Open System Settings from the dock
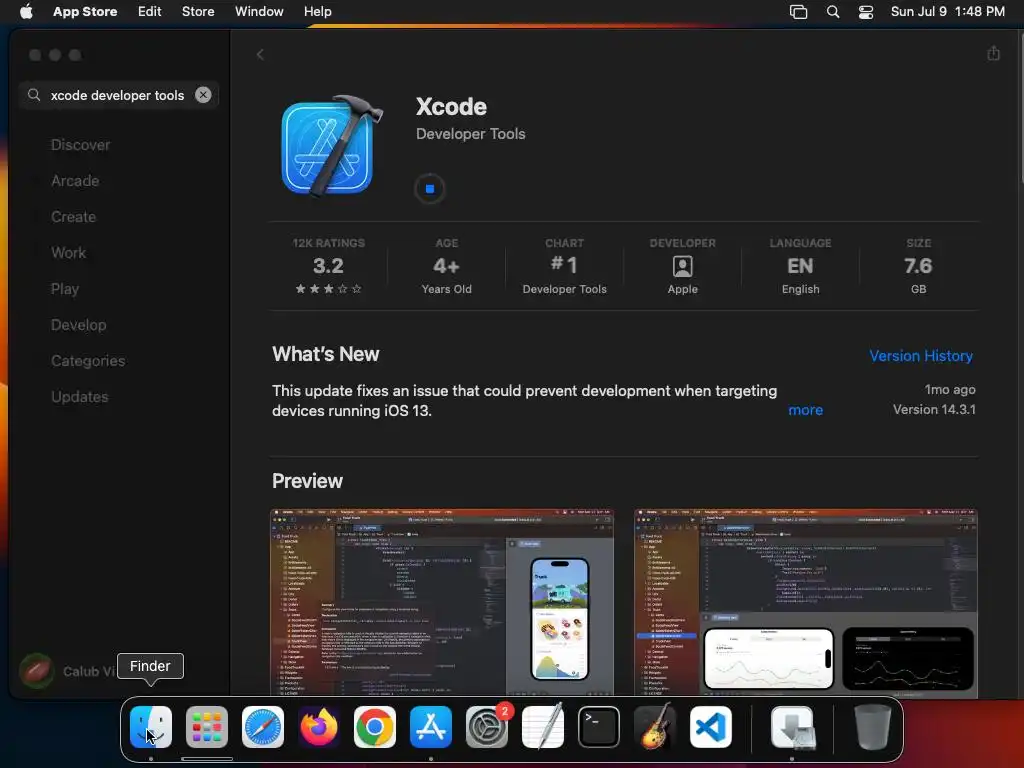Screen dimensions: 1024x768 (x=487, y=727)
